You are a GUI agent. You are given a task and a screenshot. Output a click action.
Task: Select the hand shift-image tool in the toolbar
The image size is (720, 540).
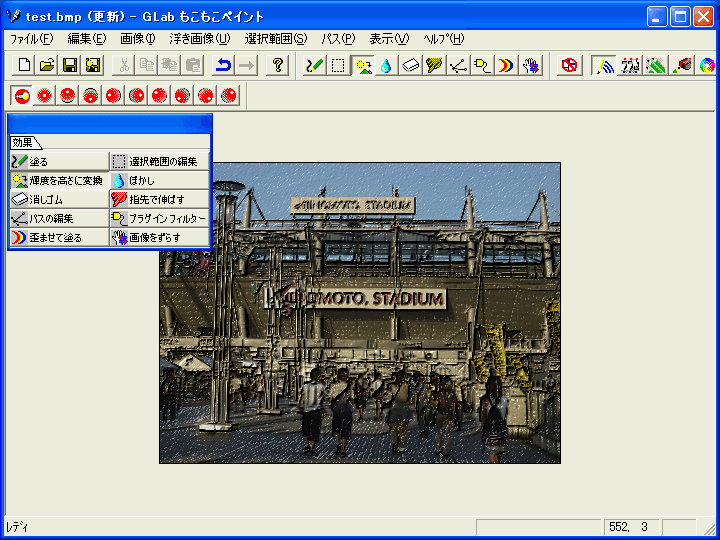[x=531, y=66]
